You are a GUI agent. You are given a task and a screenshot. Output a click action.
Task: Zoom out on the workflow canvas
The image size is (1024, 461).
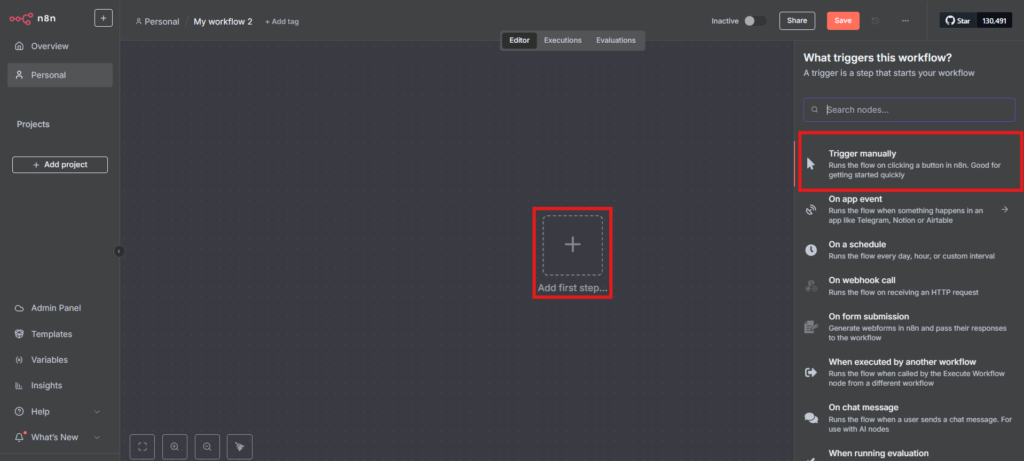(207, 447)
